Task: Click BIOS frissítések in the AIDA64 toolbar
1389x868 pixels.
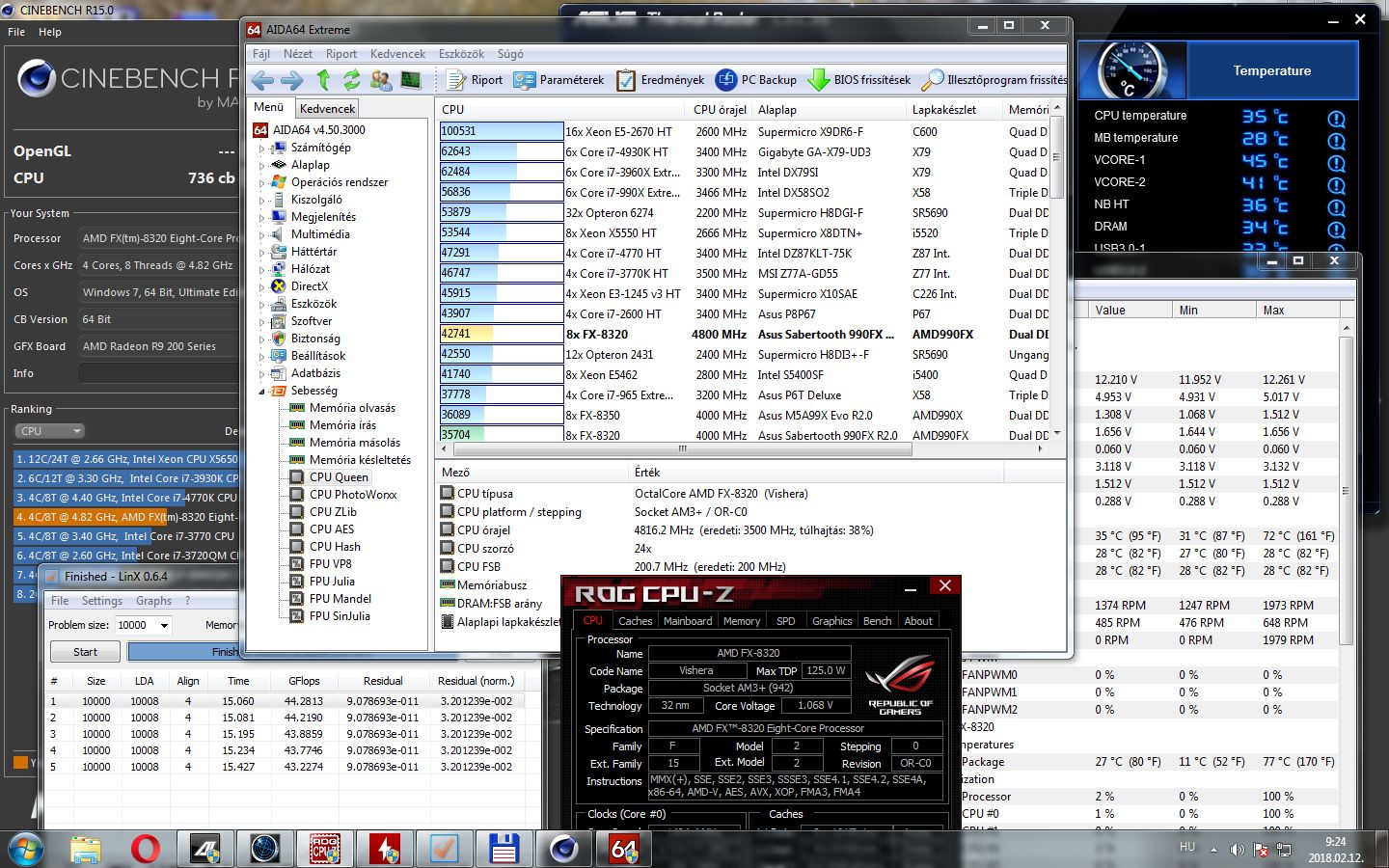Action: [859, 80]
